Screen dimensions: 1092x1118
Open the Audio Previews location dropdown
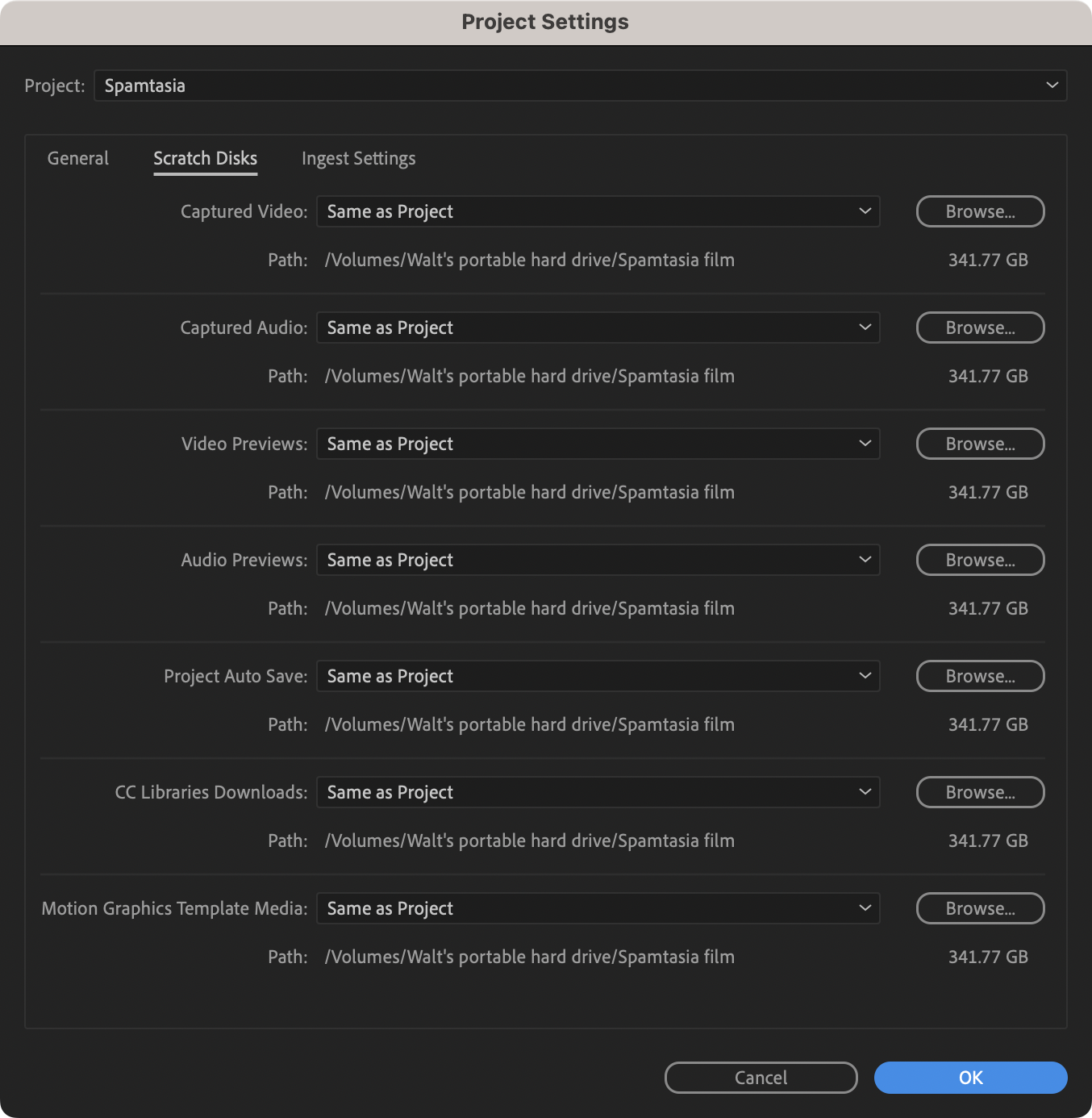[598, 560]
